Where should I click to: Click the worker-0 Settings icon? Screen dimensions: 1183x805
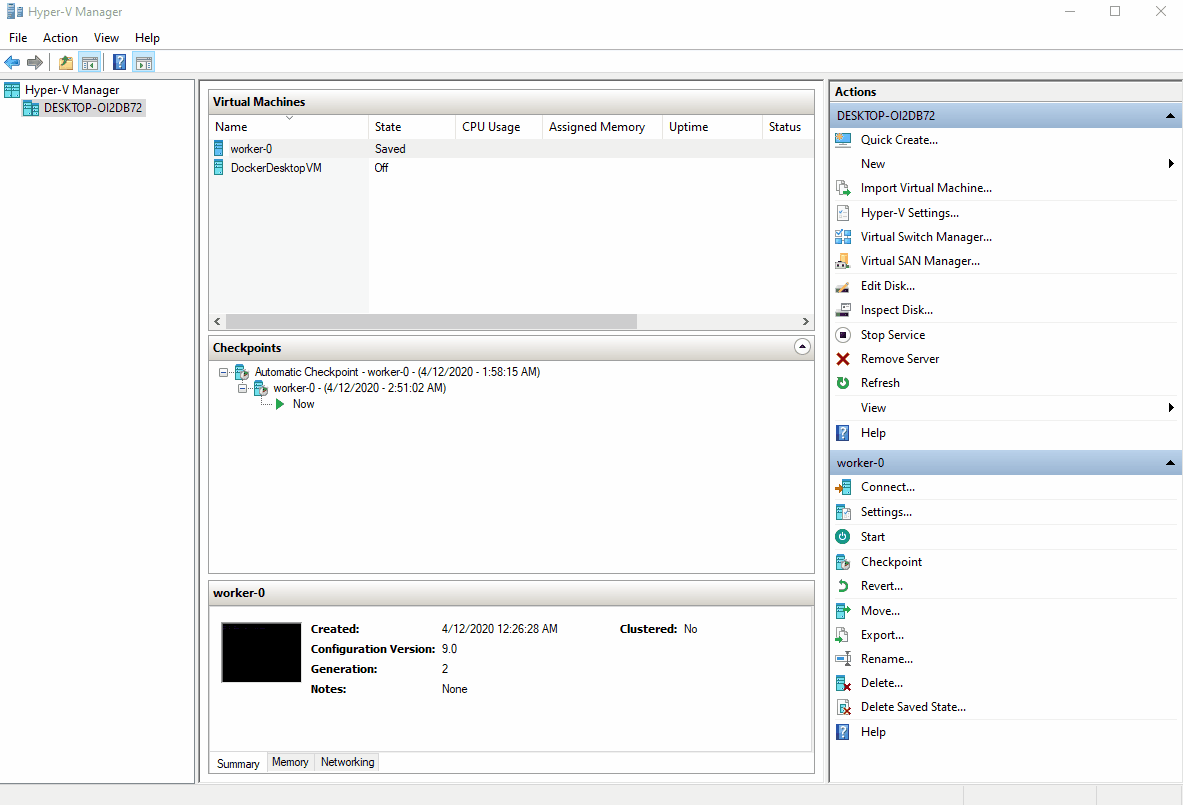click(x=843, y=512)
